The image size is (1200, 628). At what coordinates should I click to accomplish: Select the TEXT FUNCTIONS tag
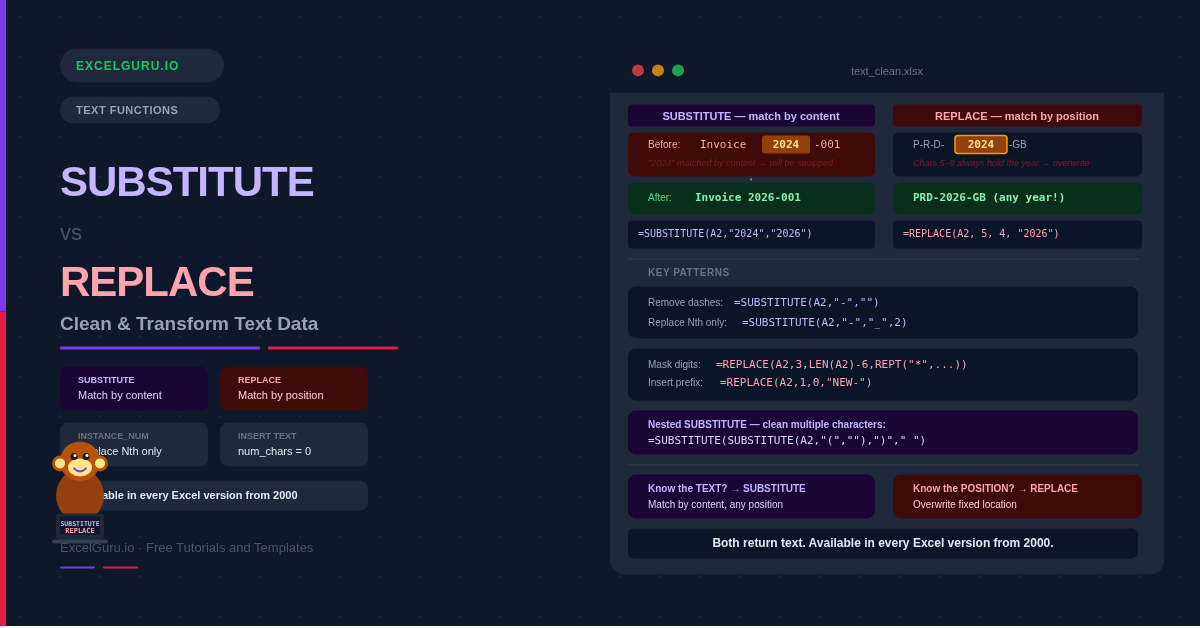pos(140,110)
